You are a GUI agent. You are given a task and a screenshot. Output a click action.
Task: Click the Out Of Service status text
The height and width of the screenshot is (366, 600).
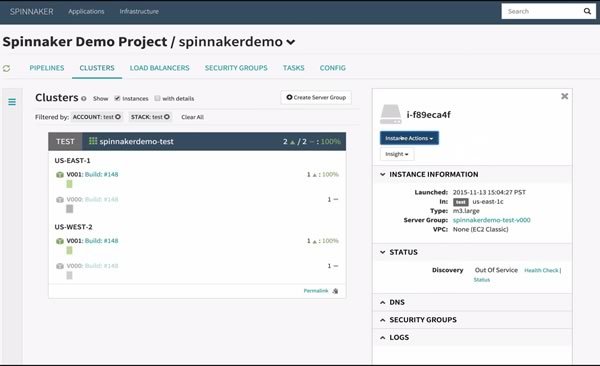click(x=496, y=270)
